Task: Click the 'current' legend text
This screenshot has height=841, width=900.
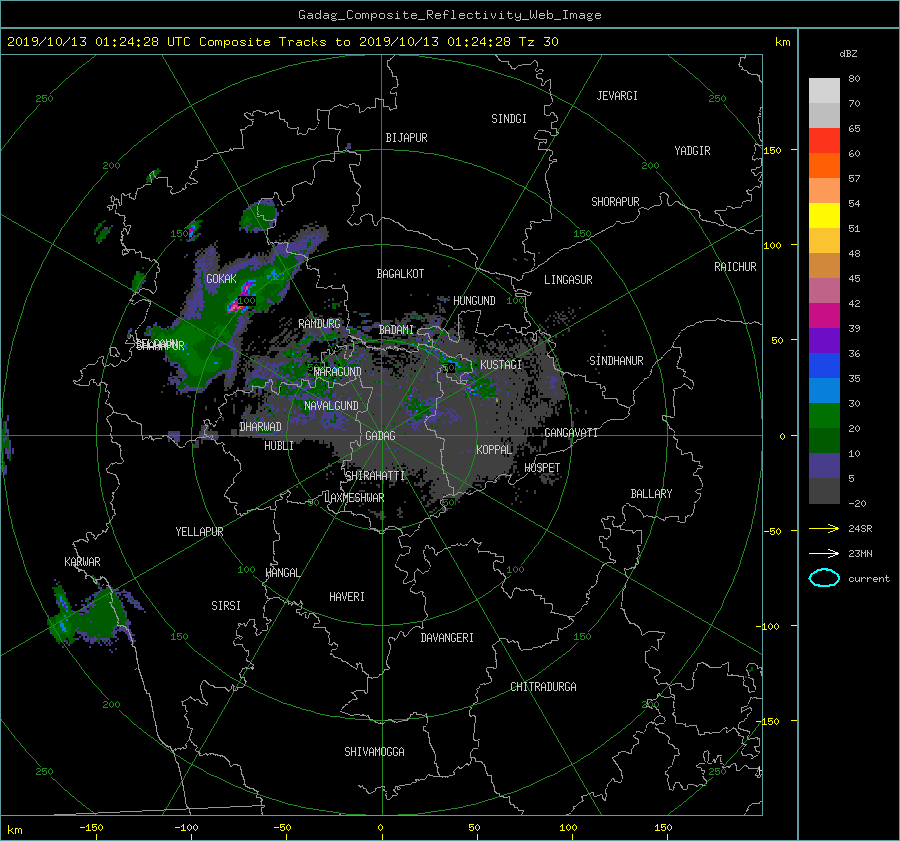Action: point(868,579)
